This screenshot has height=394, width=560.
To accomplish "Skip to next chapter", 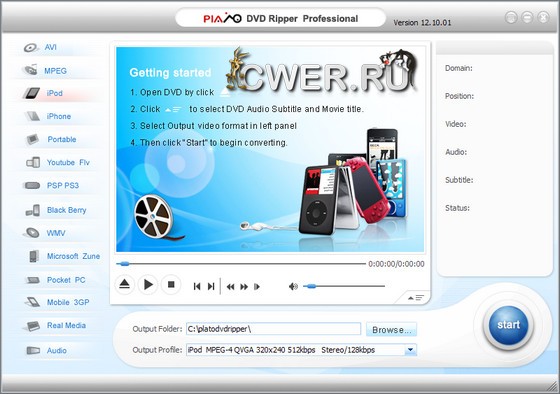I will point(211,286).
